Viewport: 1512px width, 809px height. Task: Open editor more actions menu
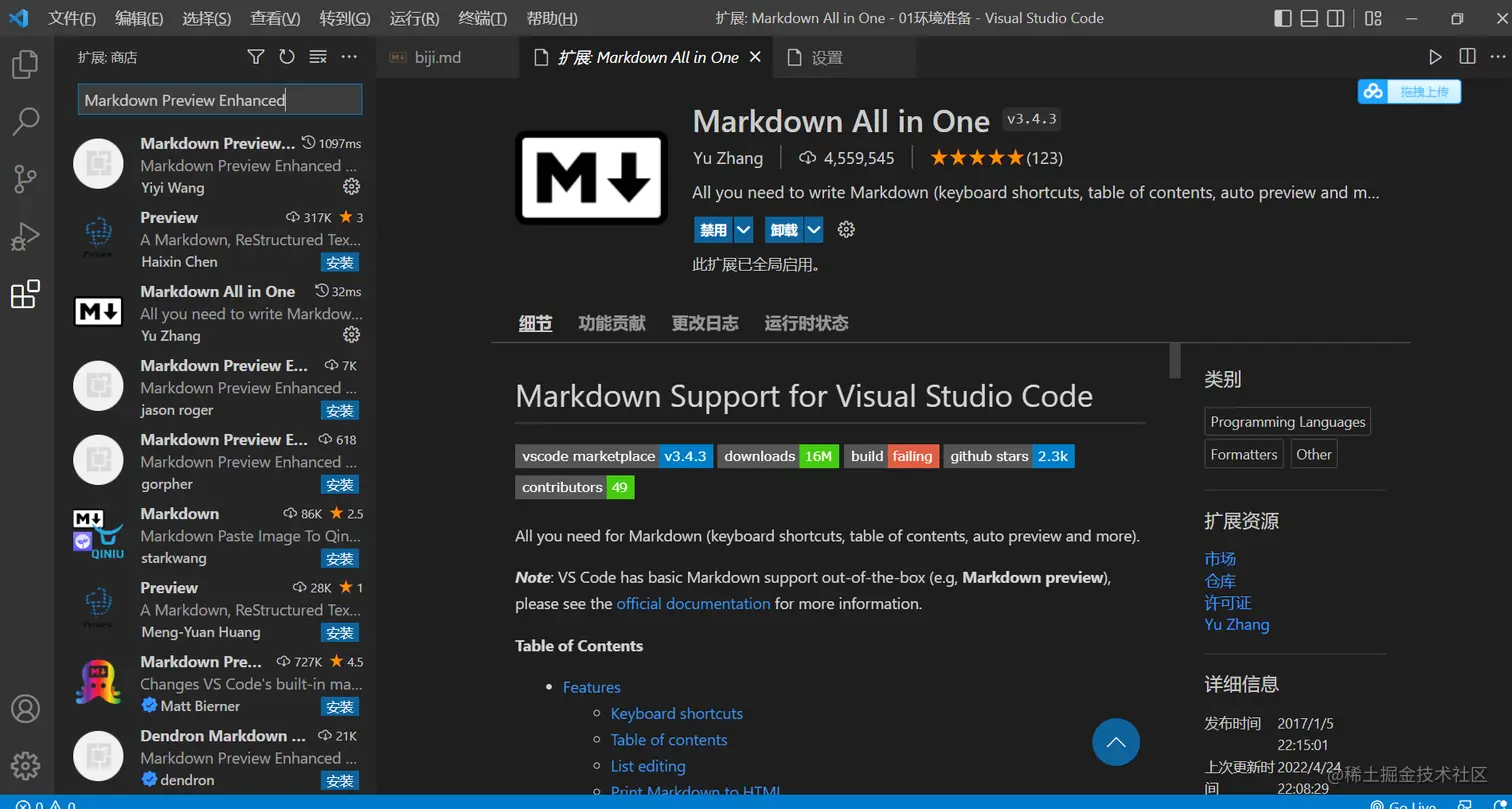pos(1496,57)
